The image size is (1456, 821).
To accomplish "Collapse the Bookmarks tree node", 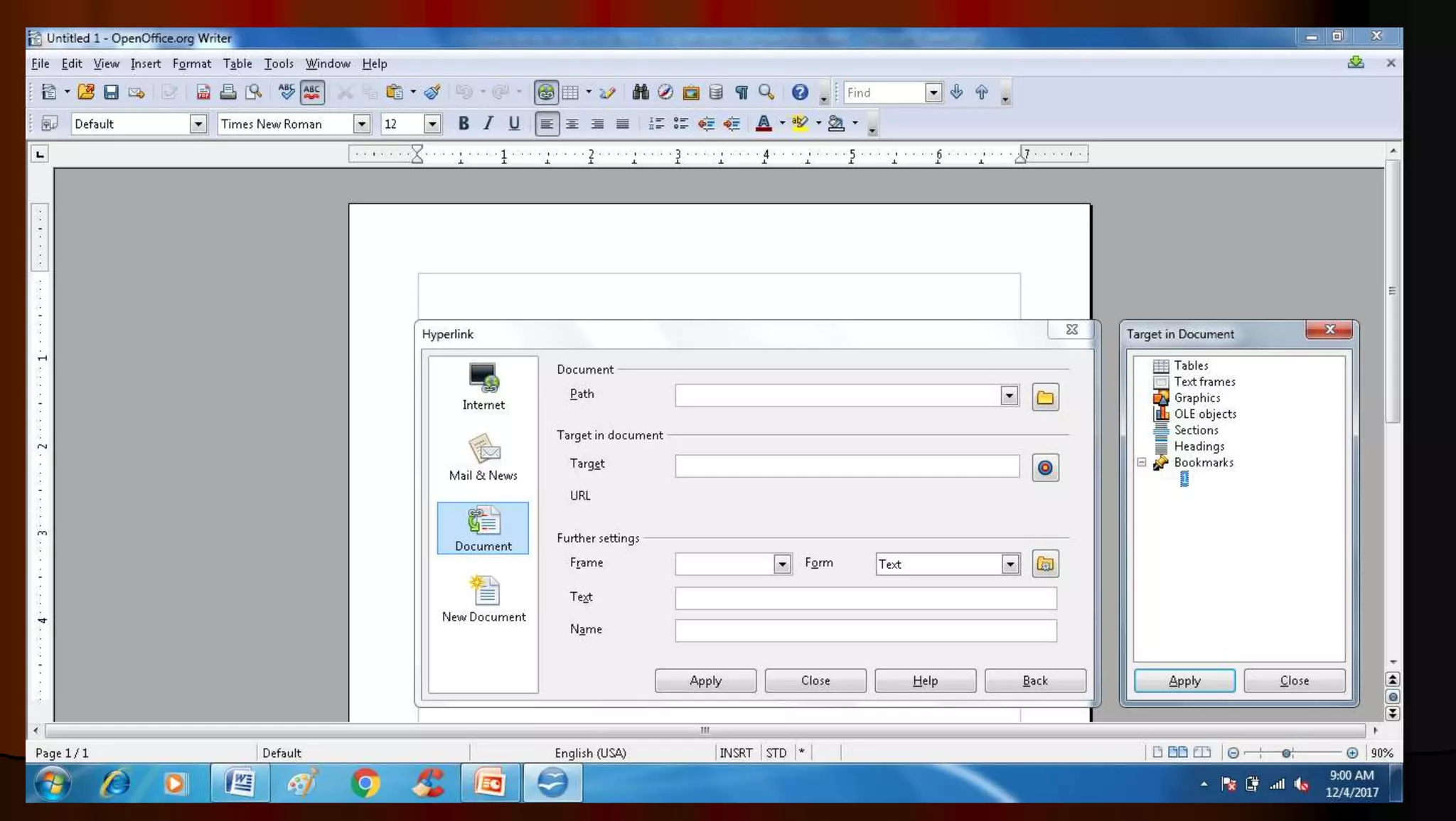I will 1141,463.
